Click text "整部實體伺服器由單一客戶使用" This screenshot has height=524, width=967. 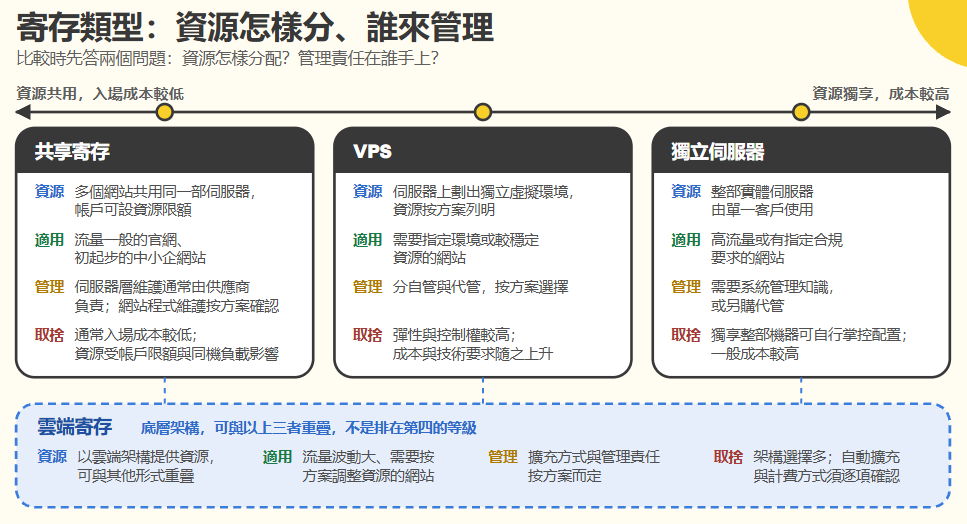coord(762,200)
